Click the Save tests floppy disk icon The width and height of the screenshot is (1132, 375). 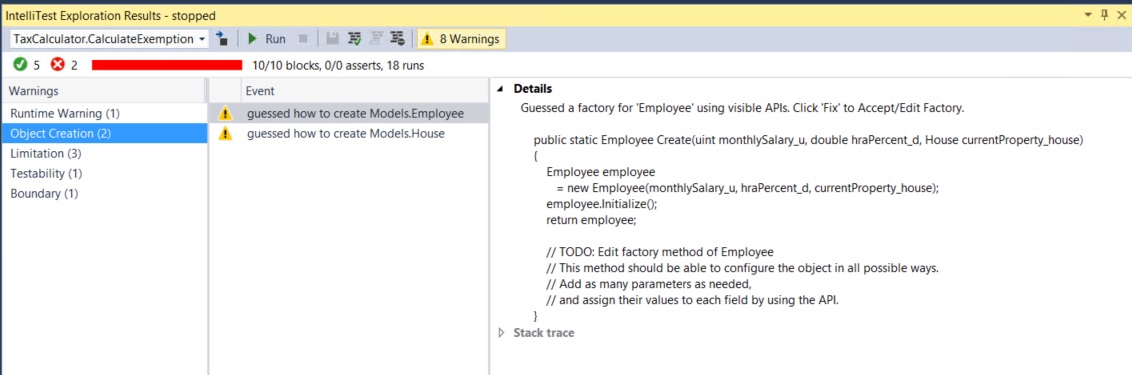click(332, 39)
